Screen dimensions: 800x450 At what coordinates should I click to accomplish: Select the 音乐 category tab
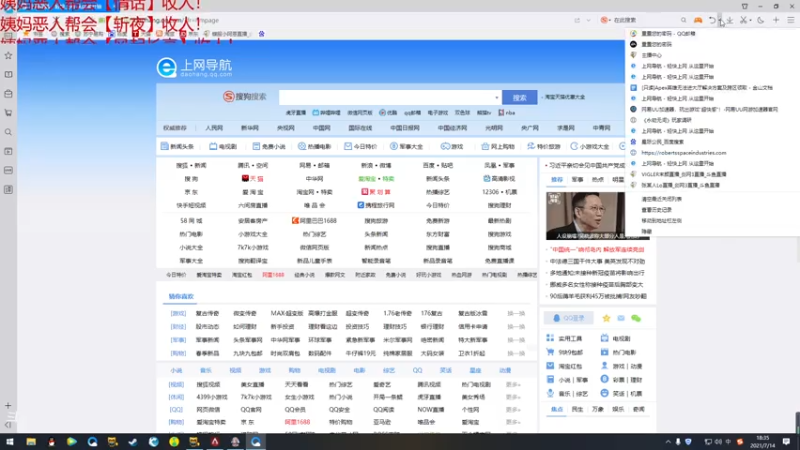(x=206, y=370)
